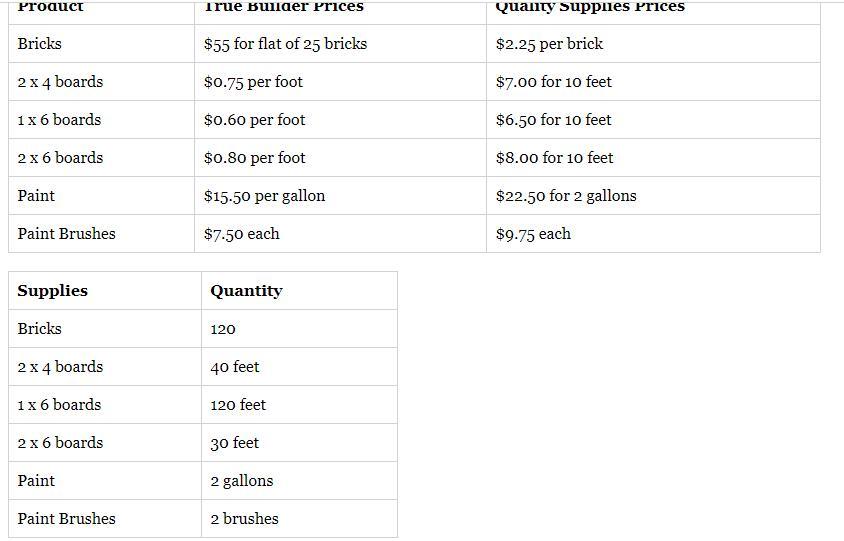Click the Quantity column header
This screenshot has height=541, width=844.
pos(299,291)
